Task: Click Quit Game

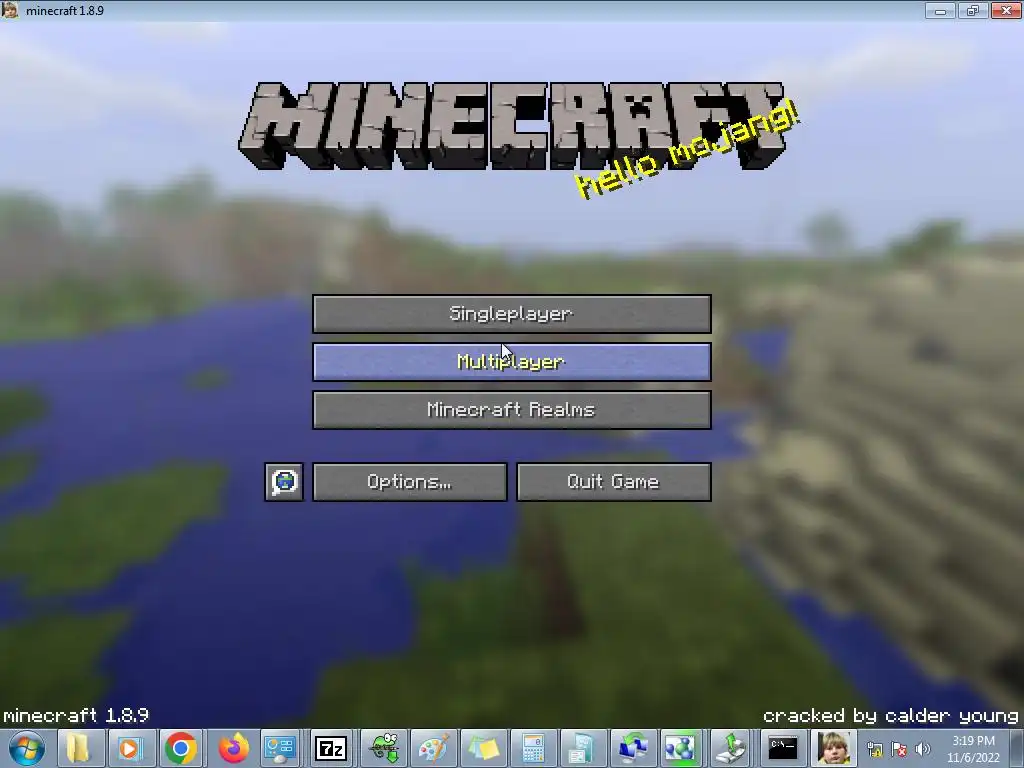Action: pos(614,482)
